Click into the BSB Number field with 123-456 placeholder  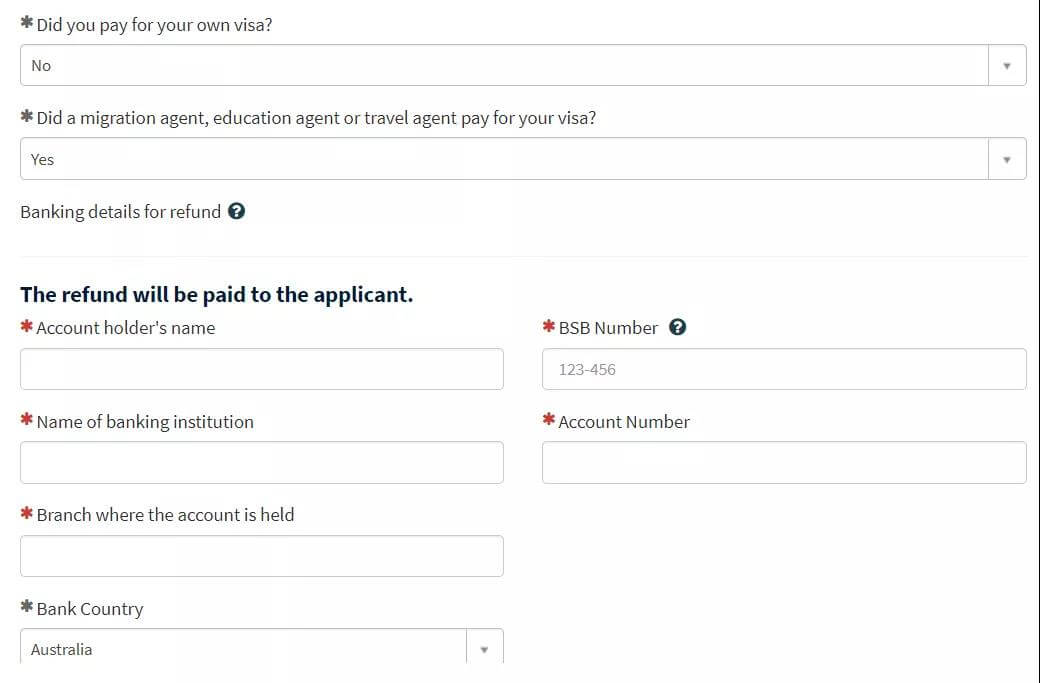[784, 369]
